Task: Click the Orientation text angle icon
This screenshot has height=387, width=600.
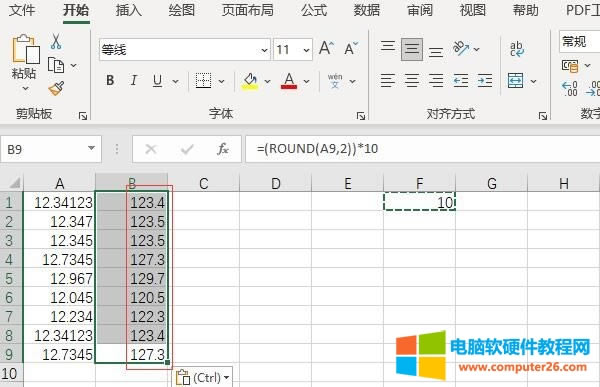Action: point(461,48)
